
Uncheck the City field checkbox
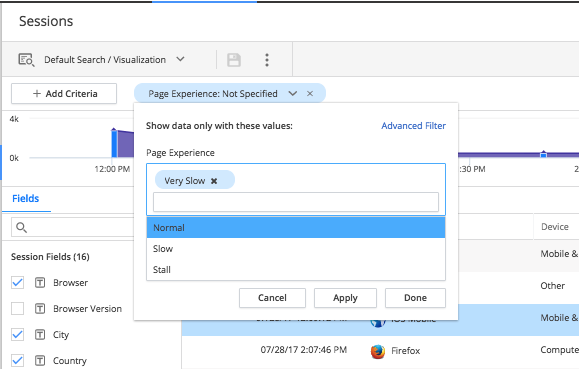coord(17,335)
